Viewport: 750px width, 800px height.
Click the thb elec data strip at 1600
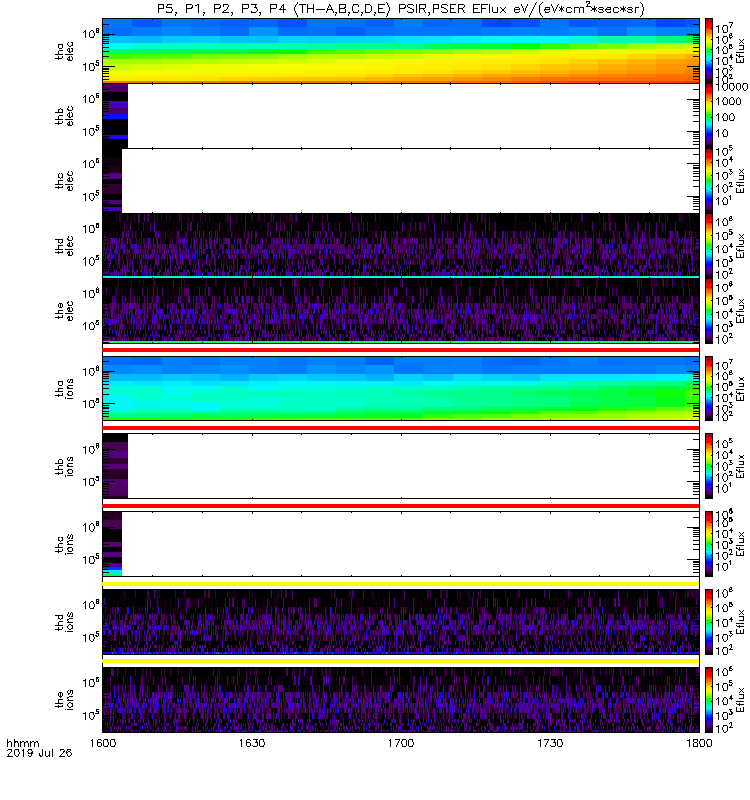tap(115, 116)
